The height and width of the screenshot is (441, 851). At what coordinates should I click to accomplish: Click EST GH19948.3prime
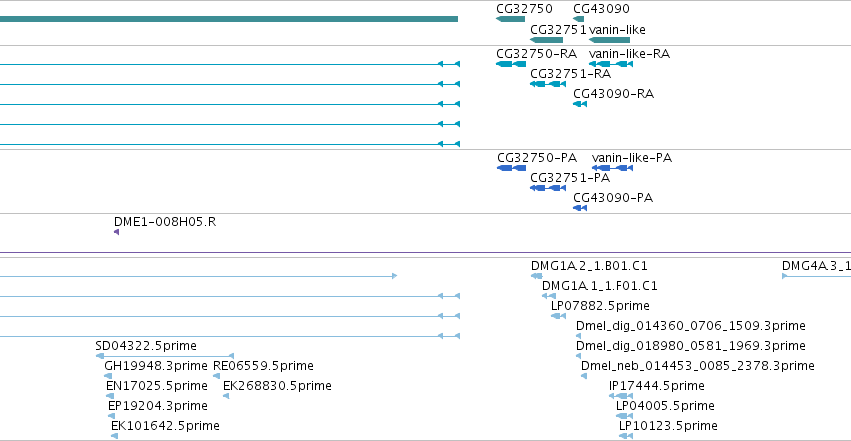156,366
